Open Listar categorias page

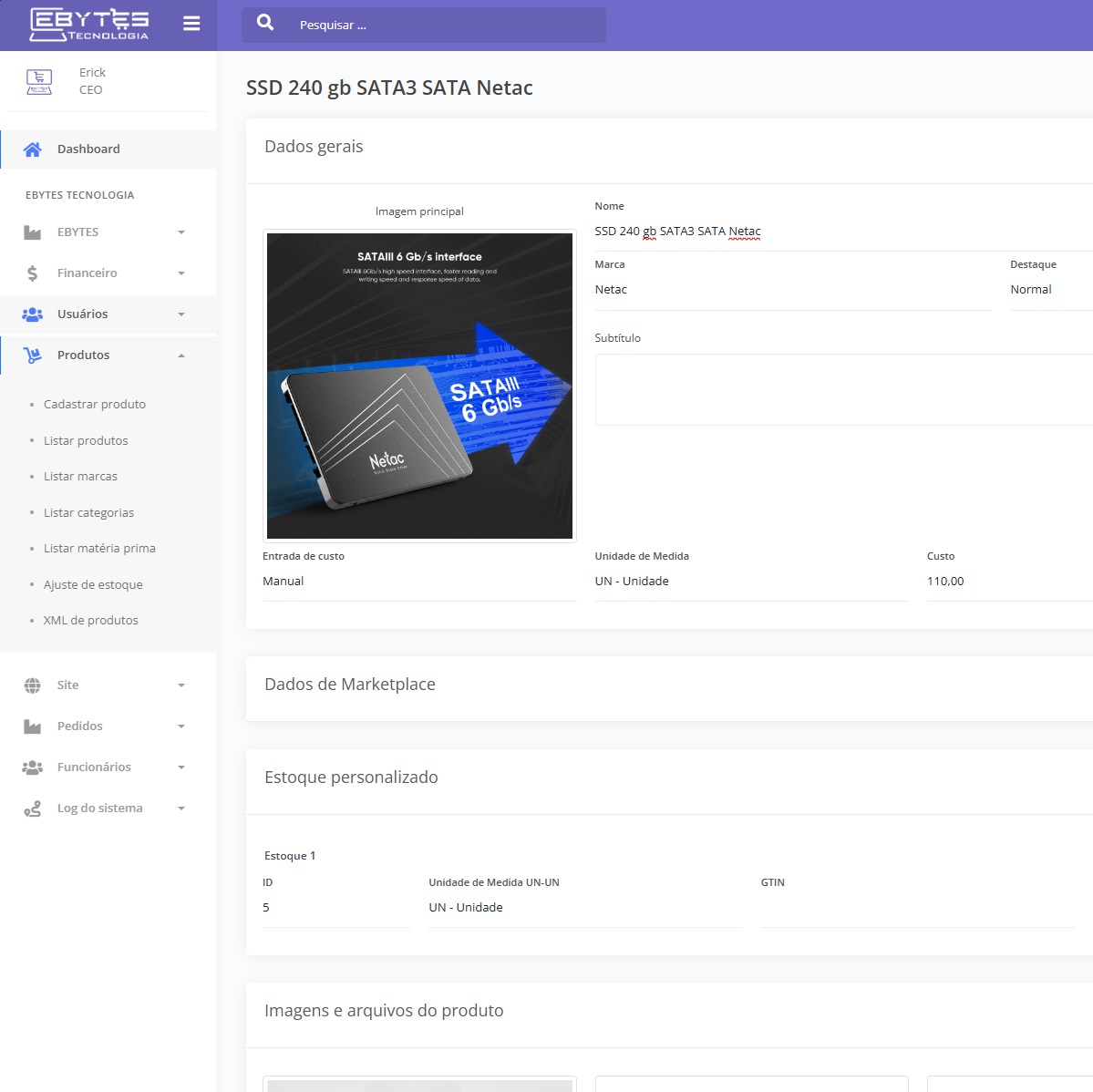tap(88, 513)
